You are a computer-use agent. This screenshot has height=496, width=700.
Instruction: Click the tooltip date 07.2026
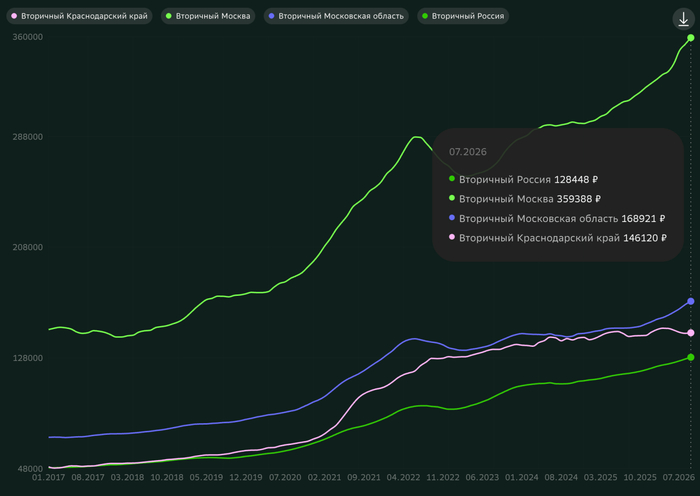(x=467, y=152)
